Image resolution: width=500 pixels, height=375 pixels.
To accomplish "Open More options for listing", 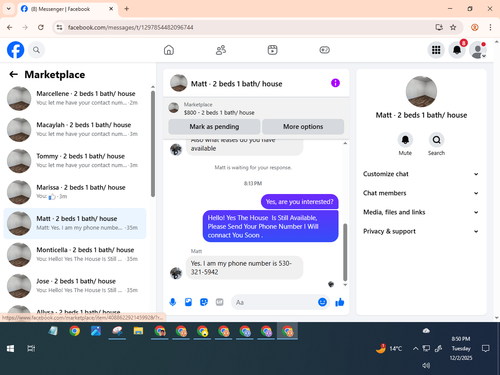I will [x=303, y=127].
